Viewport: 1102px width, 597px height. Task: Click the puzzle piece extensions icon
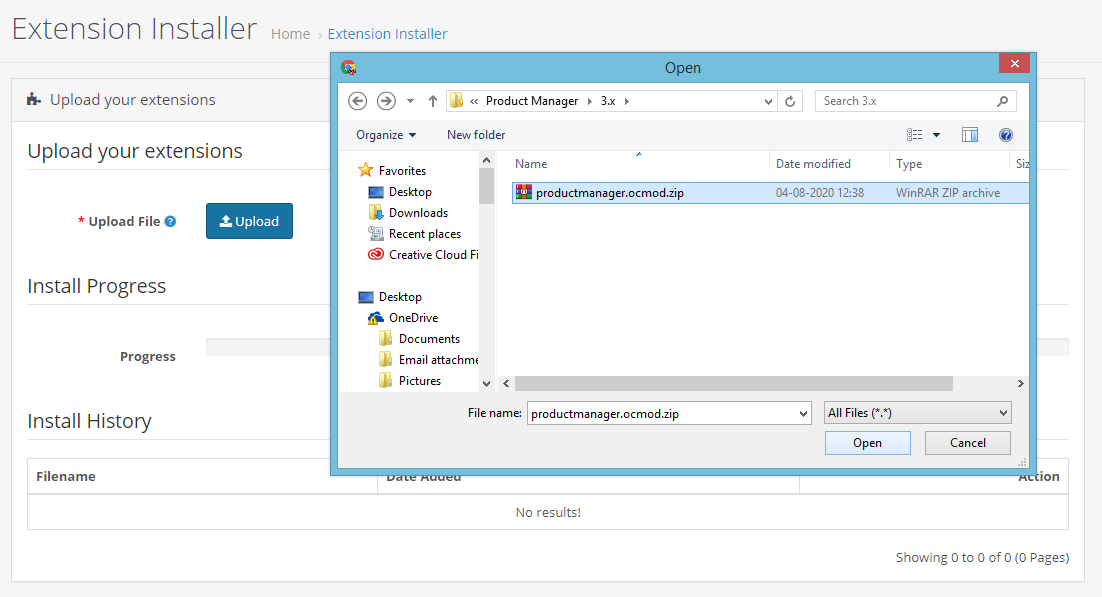tap(34, 100)
